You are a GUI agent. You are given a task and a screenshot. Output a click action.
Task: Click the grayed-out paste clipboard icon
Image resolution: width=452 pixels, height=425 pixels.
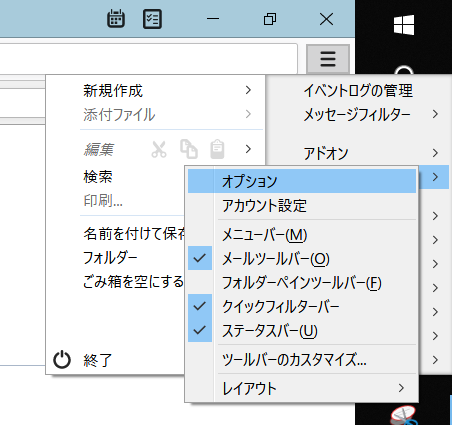[217, 149]
